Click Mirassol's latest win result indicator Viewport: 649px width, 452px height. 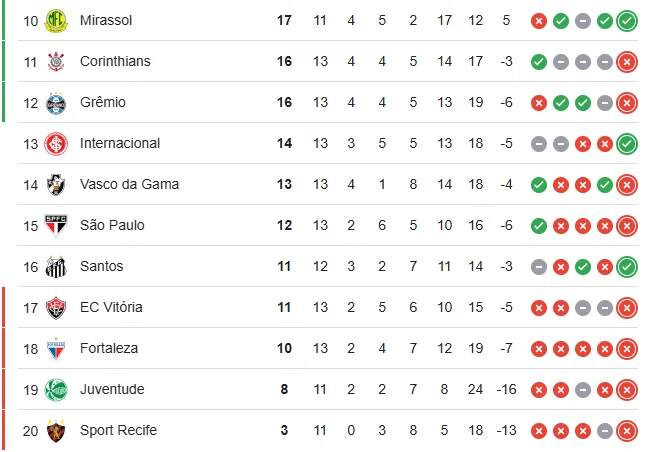point(627,20)
